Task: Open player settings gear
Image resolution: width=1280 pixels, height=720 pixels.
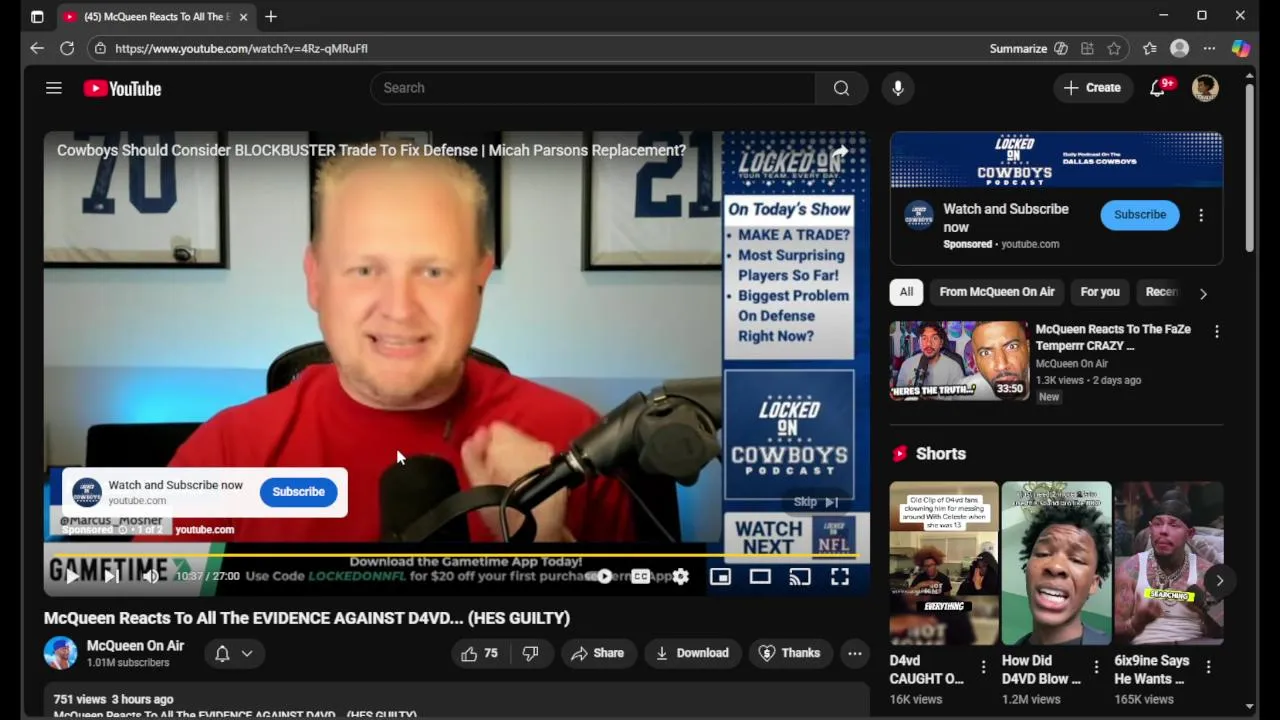Action: tap(680, 576)
